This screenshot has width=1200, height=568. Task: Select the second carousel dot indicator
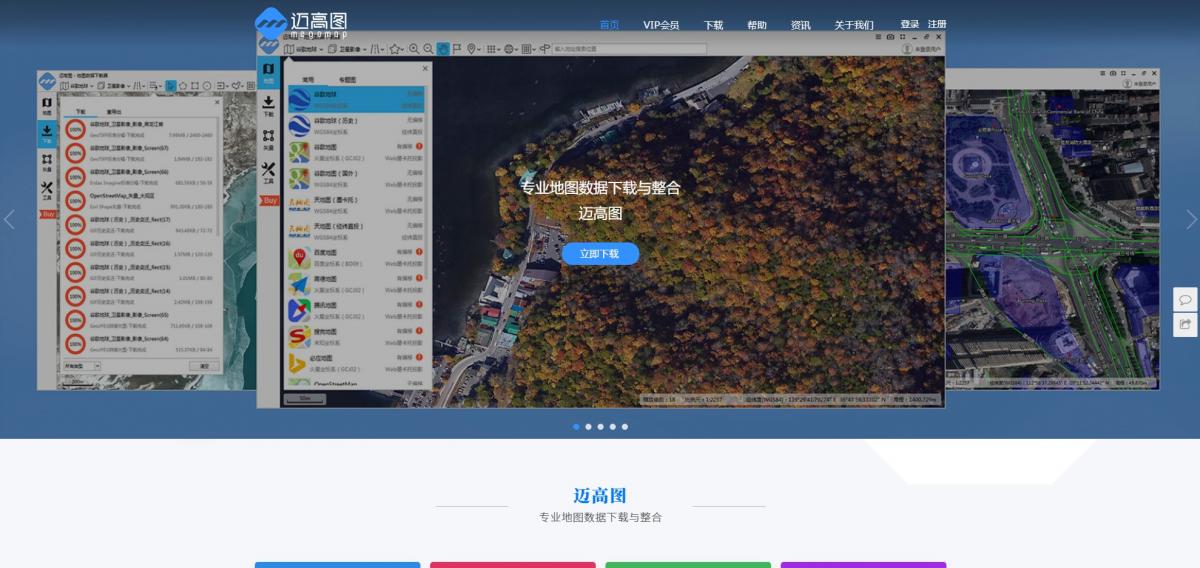pos(588,427)
